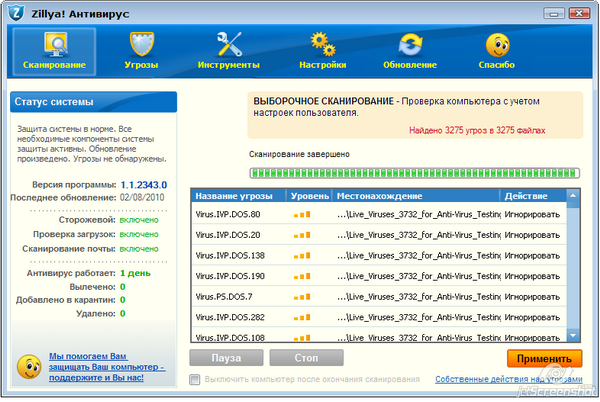The width and height of the screenshot is (600, 402).
Task: Click threat level indicator for Virus.IVP.DOS.138
Action: tap(302, 256)
